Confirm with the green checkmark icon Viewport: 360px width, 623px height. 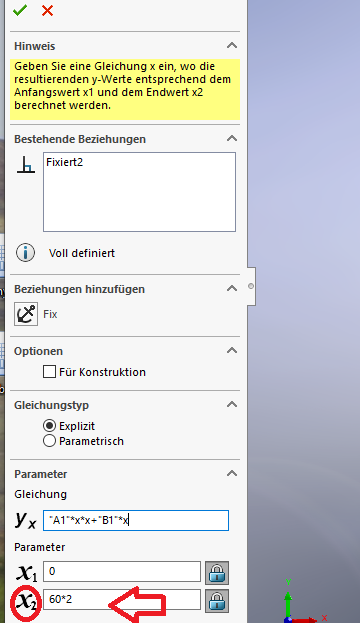19,10
